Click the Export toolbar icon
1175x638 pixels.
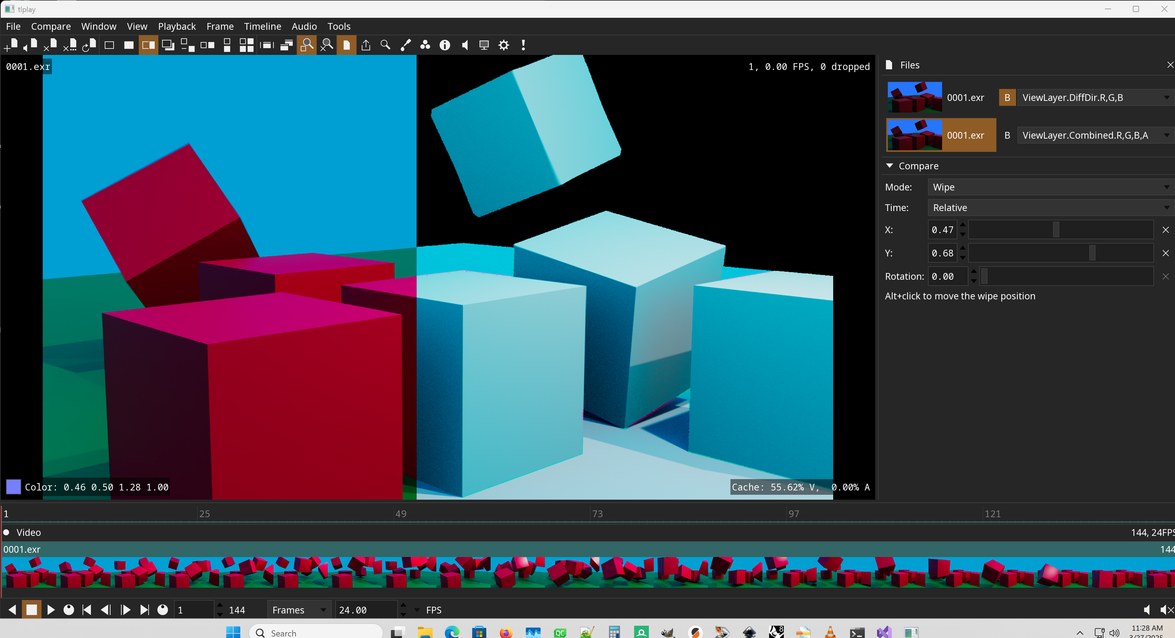coord(366,45)
